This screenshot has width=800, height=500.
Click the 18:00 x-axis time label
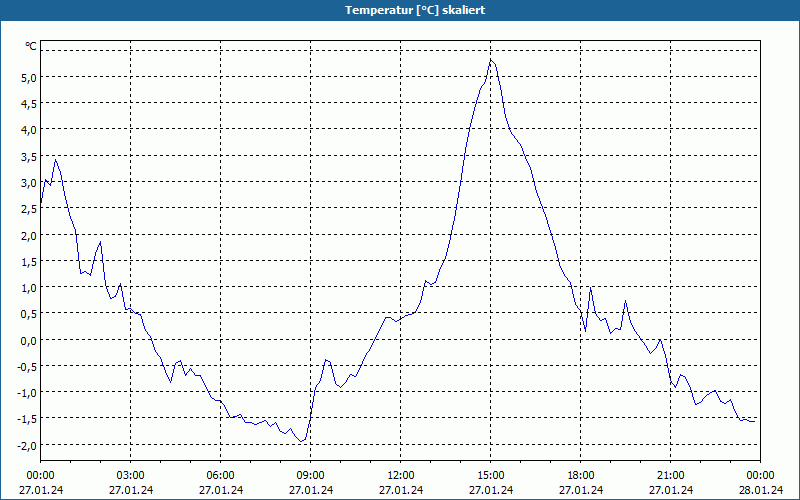click(581, 476)
